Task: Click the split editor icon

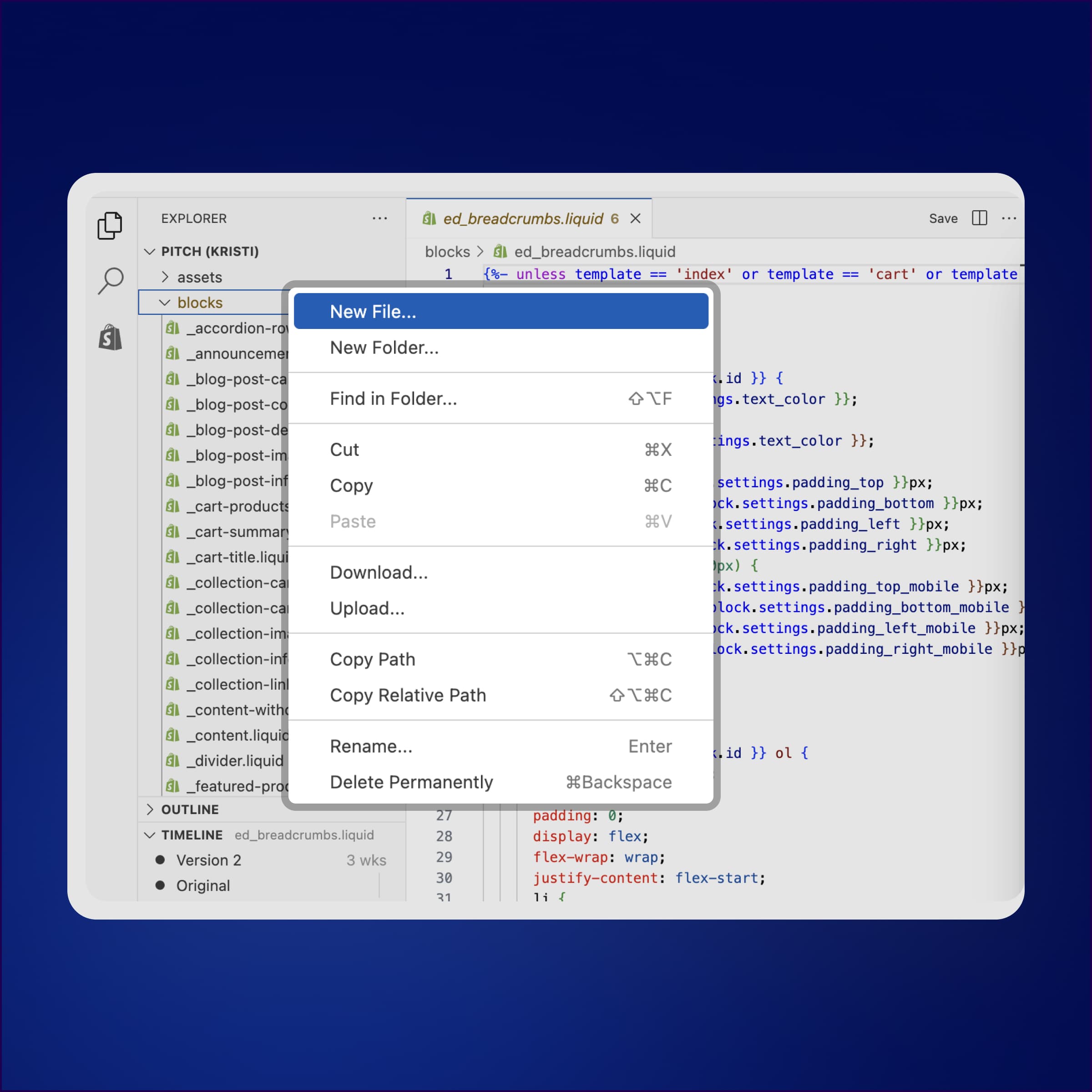Action: [979, 218]
